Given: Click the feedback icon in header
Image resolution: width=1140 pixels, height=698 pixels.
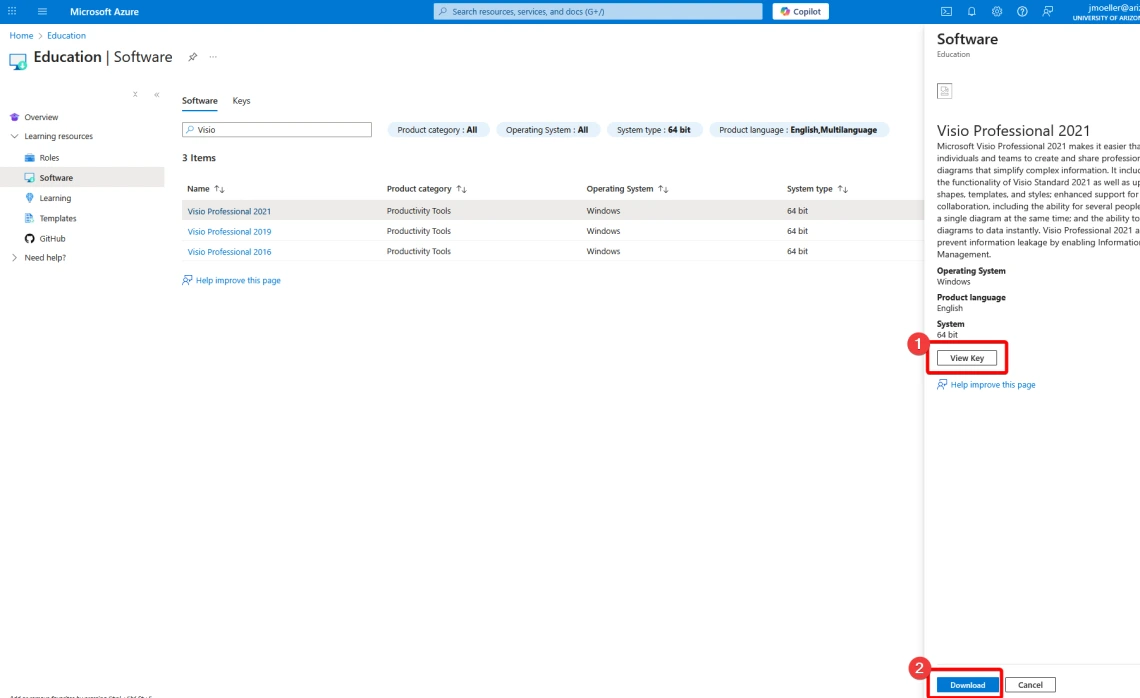Looking at the screenshot, I should coord(1048,11).
